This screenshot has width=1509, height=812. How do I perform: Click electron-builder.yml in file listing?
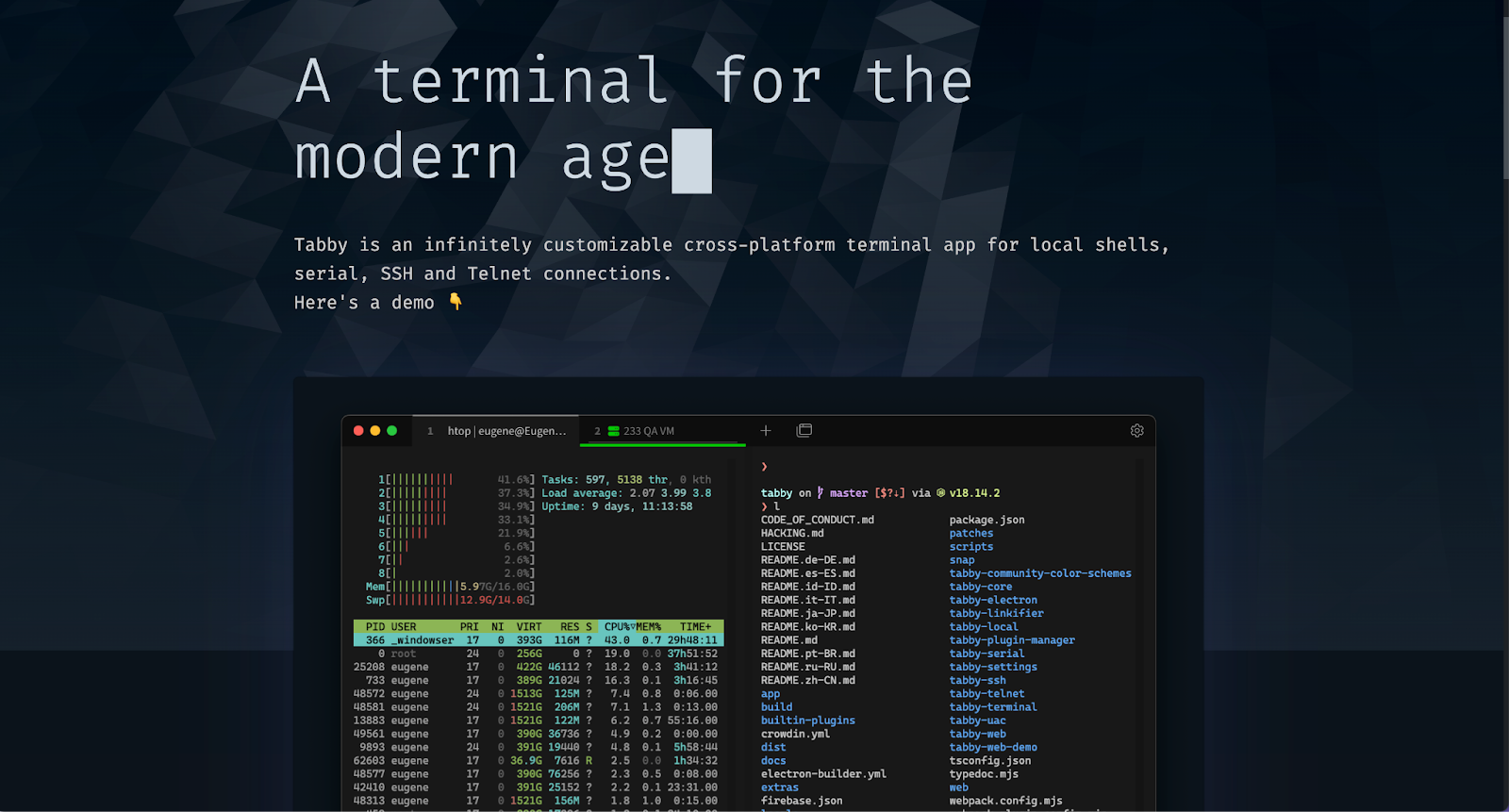pyautogui.click(x=823, y=773)
